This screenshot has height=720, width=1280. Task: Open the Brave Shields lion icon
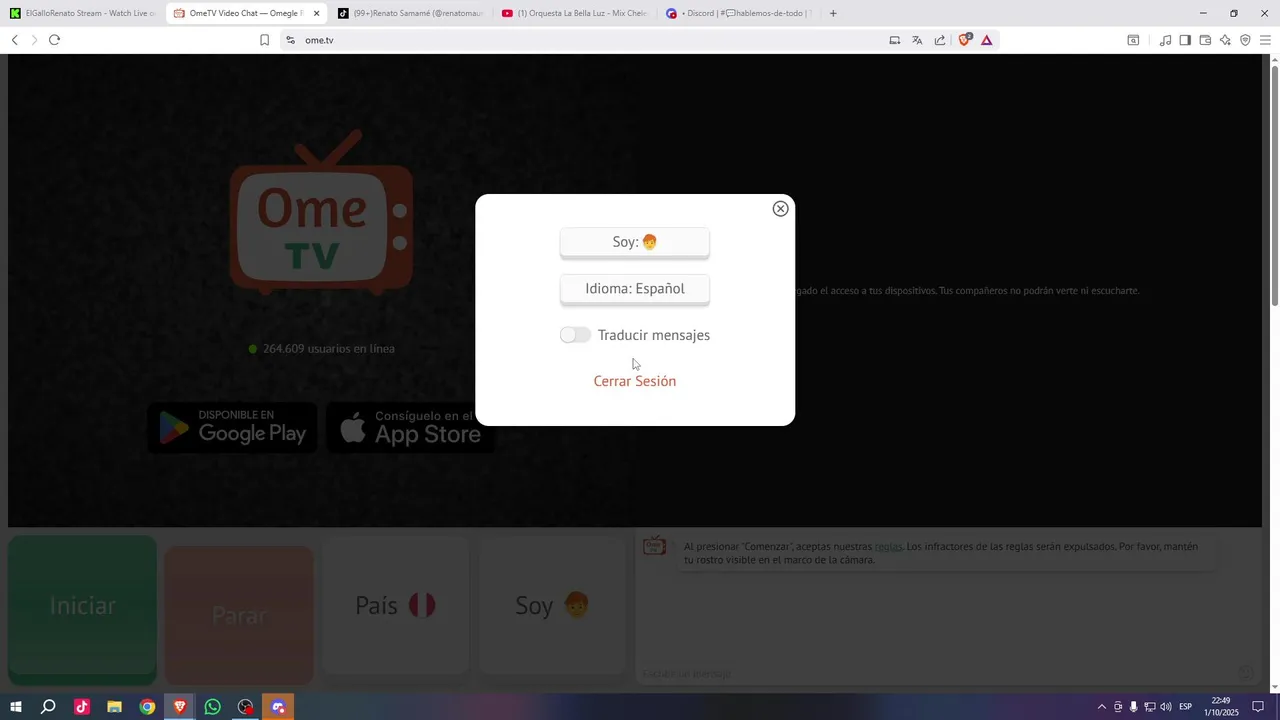(x=964, y=40)
